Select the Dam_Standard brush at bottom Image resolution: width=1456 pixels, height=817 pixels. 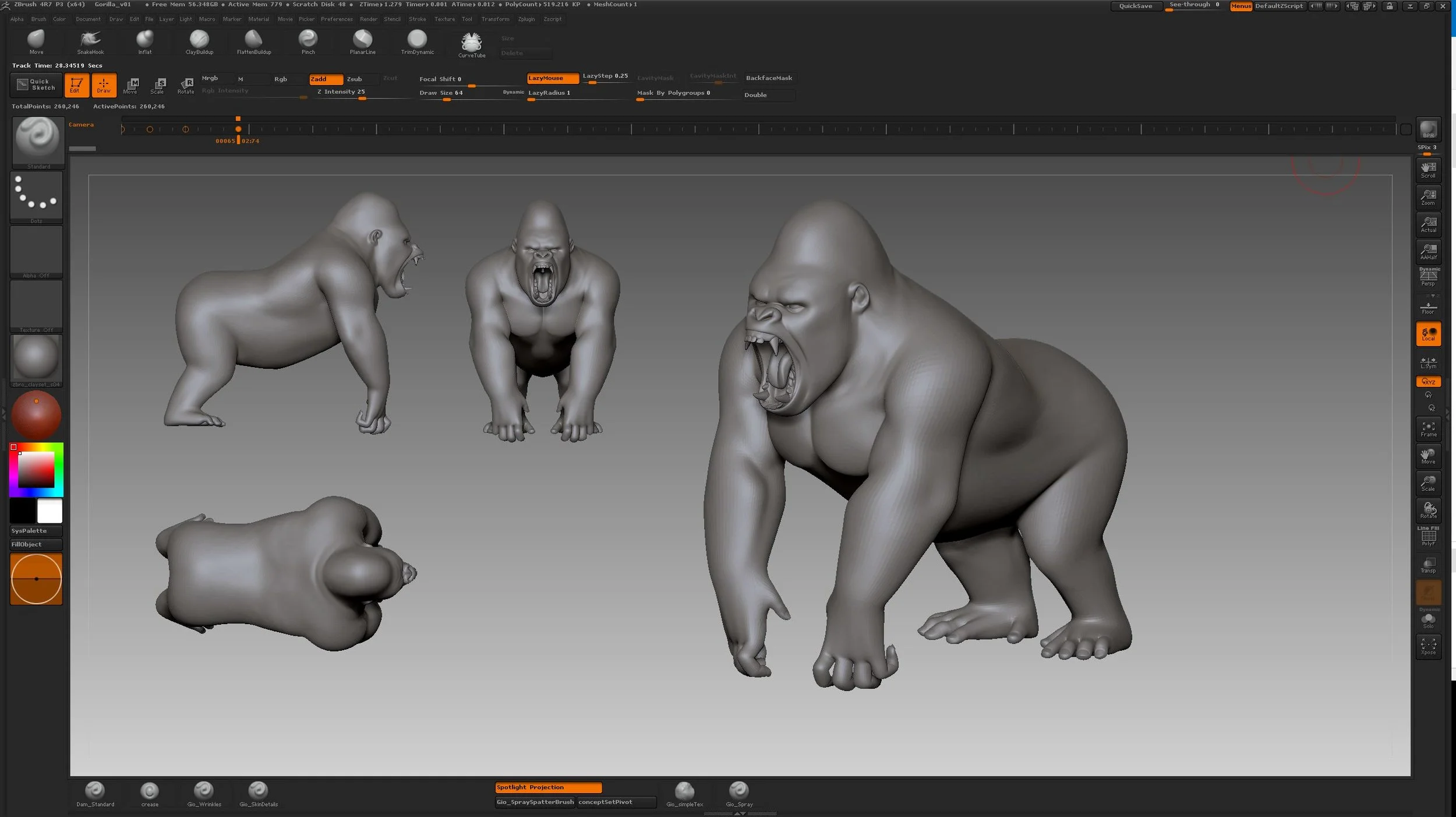pos(95,791)
